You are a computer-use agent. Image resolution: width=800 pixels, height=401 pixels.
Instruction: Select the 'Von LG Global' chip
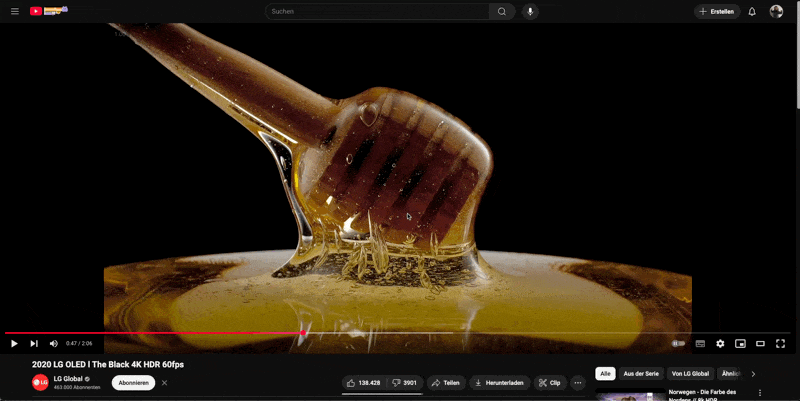pos(690,373)
